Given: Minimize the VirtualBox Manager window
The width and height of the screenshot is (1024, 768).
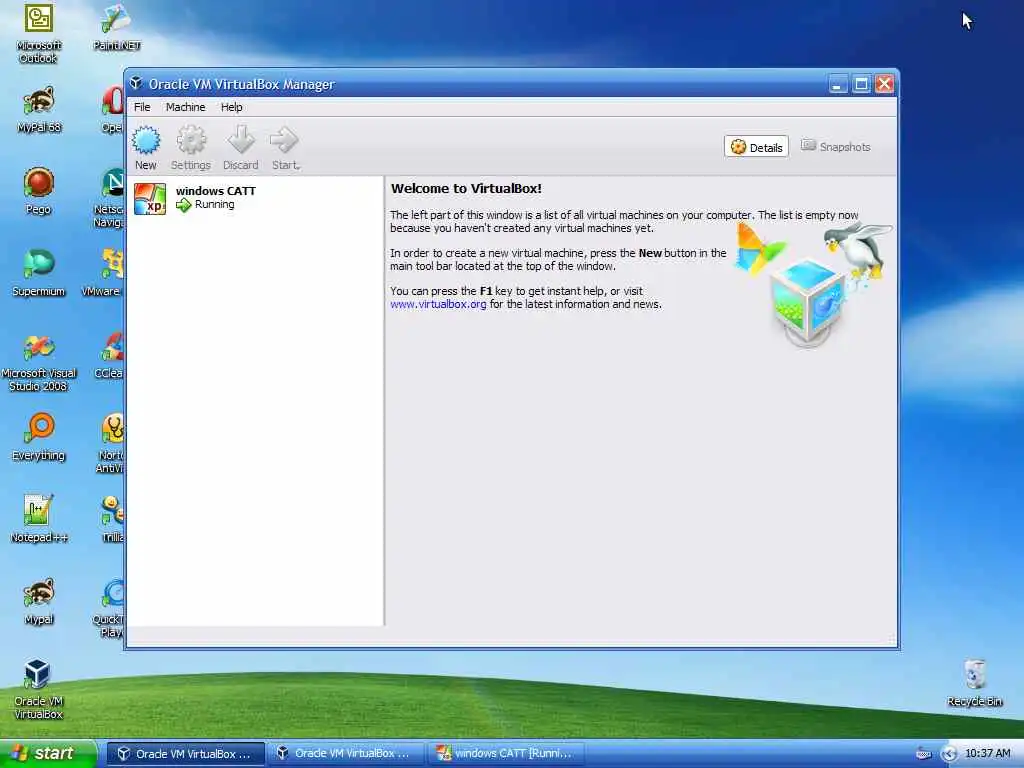Looking at the screenshot, I should [x=838, y=84].
